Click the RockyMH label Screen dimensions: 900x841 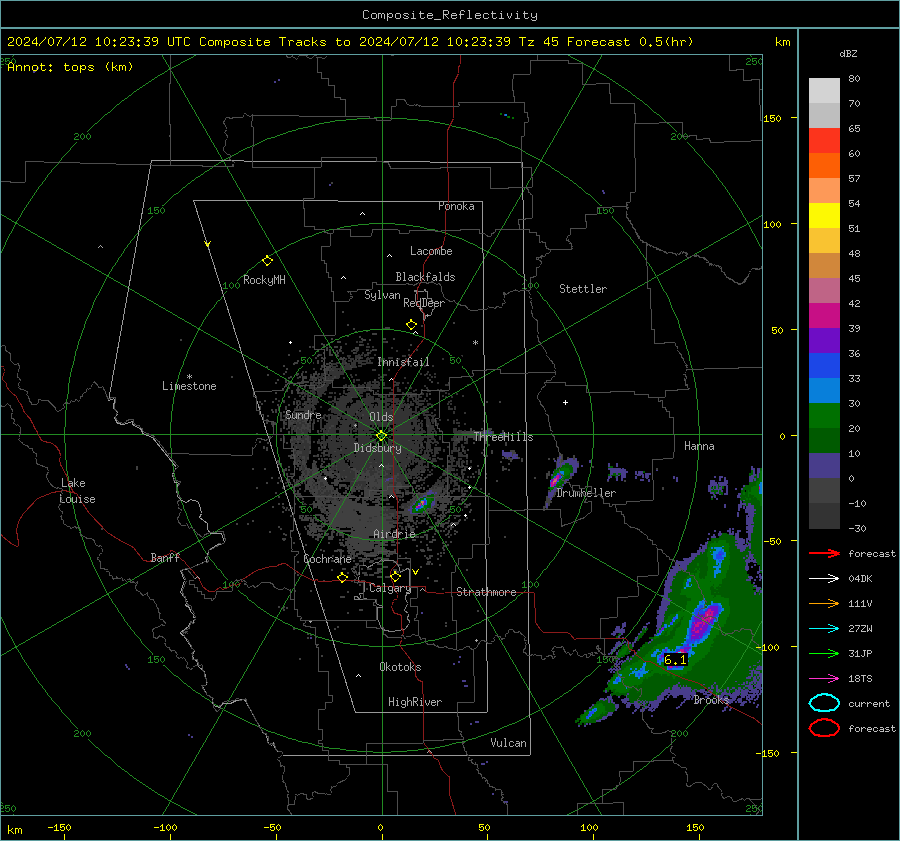(x=264, y=280)
